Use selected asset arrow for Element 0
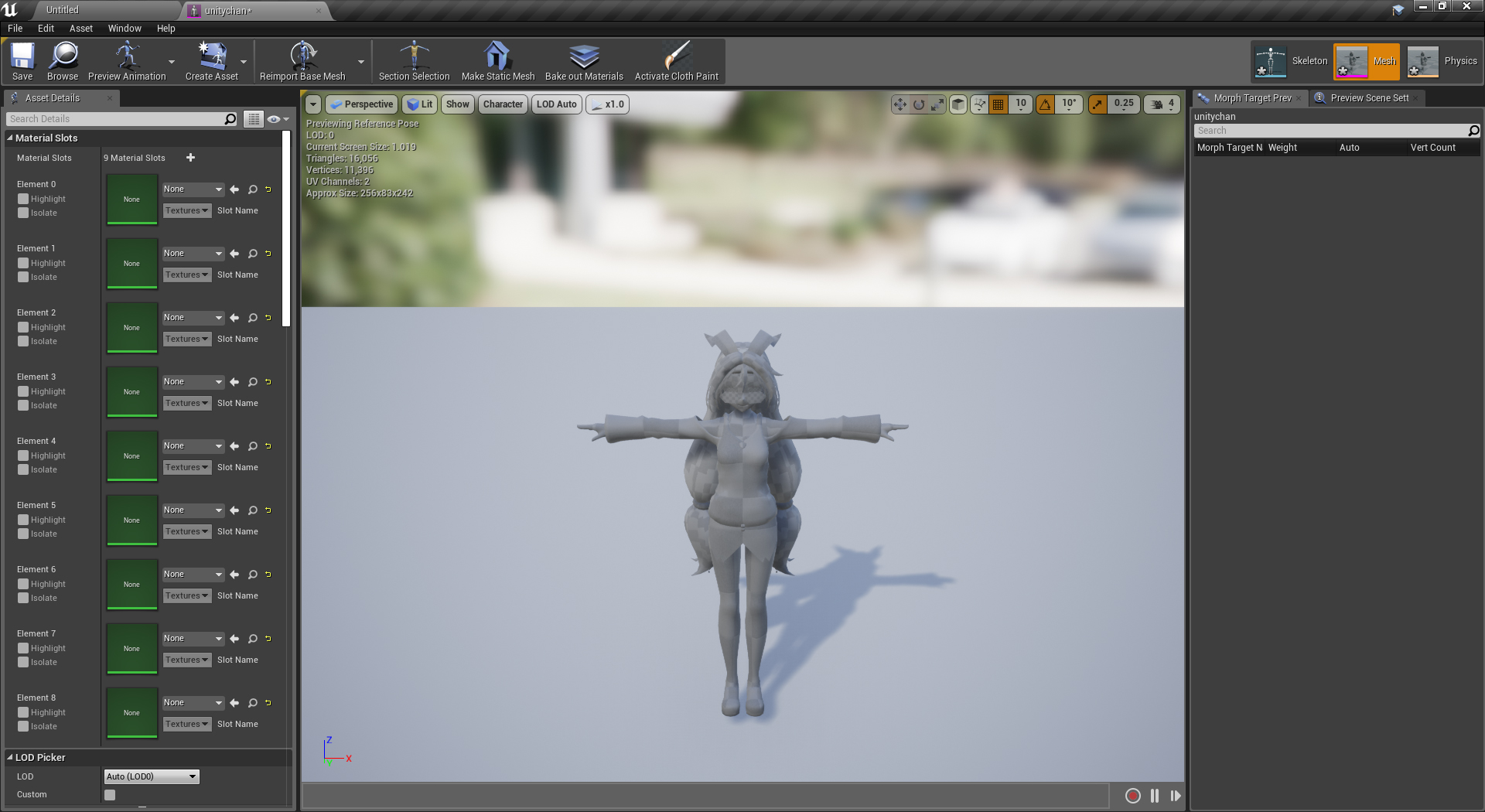 (x=234, y=189)
